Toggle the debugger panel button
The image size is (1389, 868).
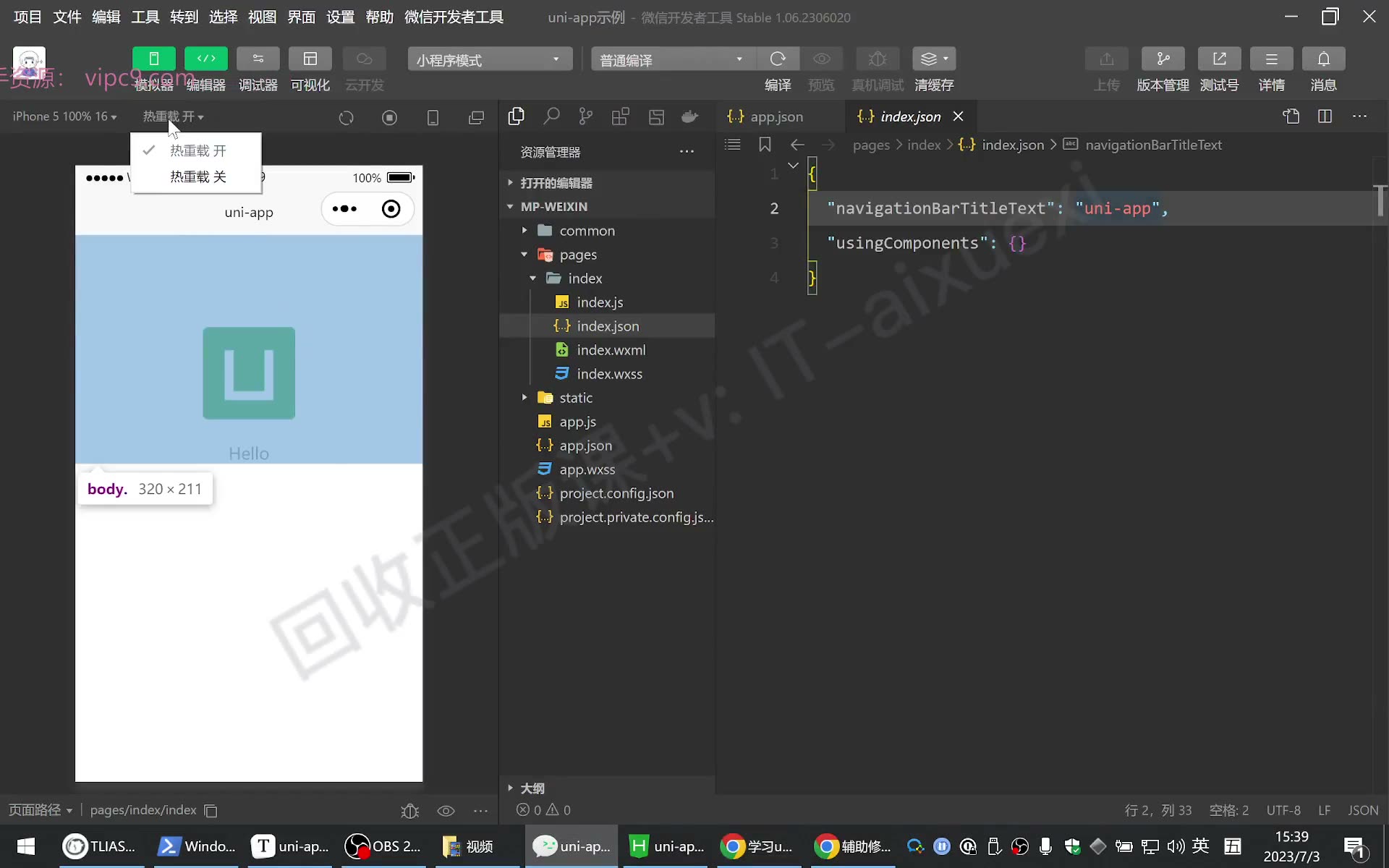(x=258, y=59)
